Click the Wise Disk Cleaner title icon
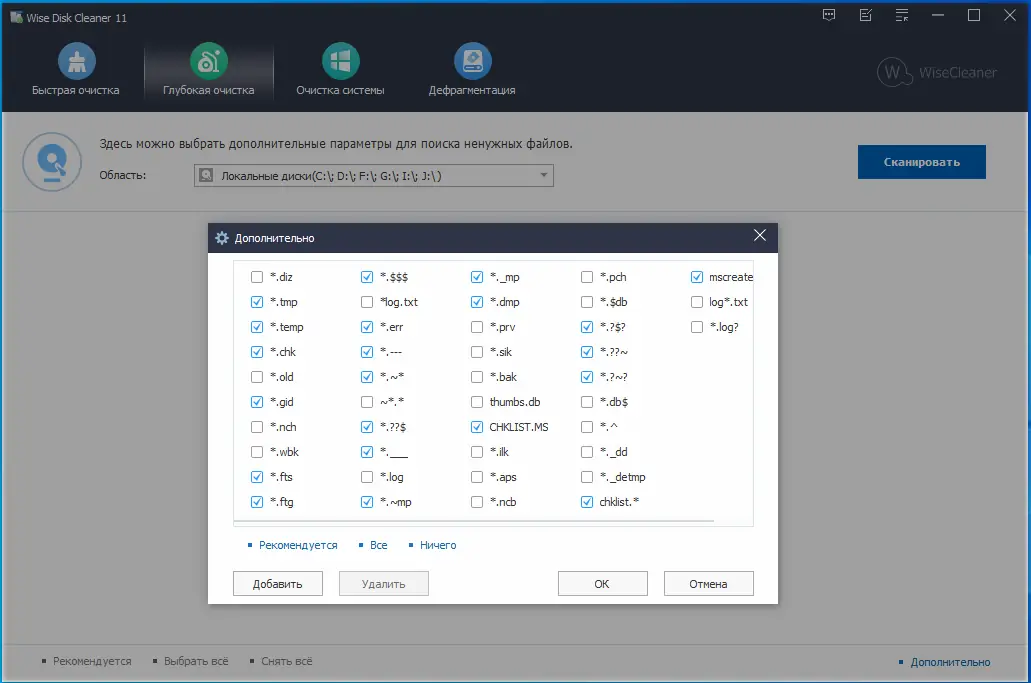Image resolution: width=1031 pixels, height=683 pixels. [x=16, y=17]
